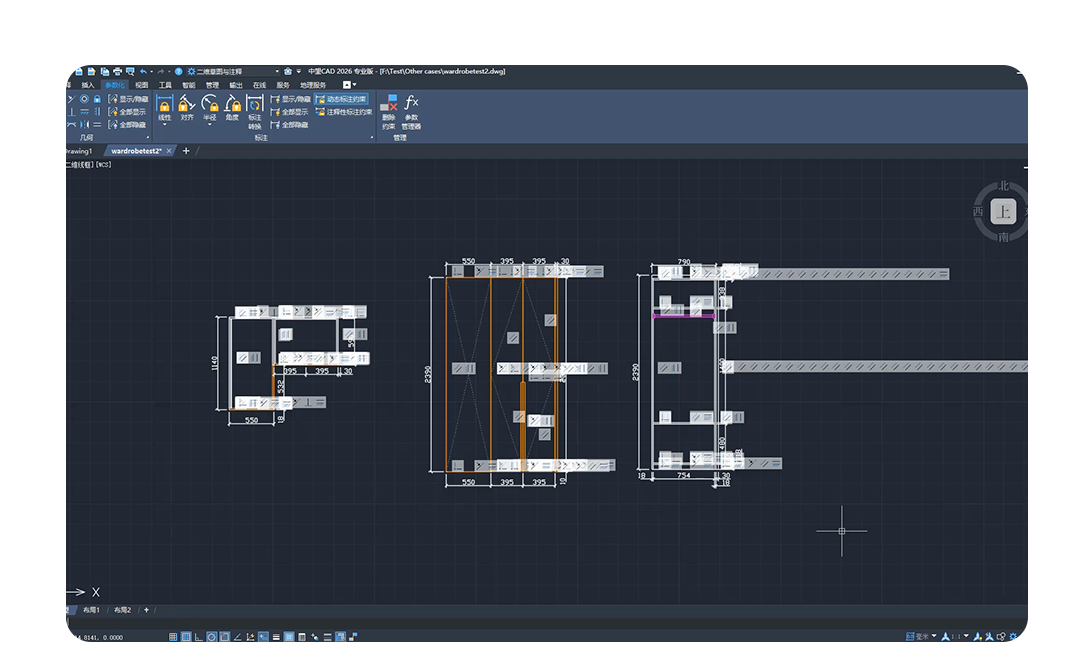
Task: Click the 上 face of the view cube
Action: click(1004, 211)
